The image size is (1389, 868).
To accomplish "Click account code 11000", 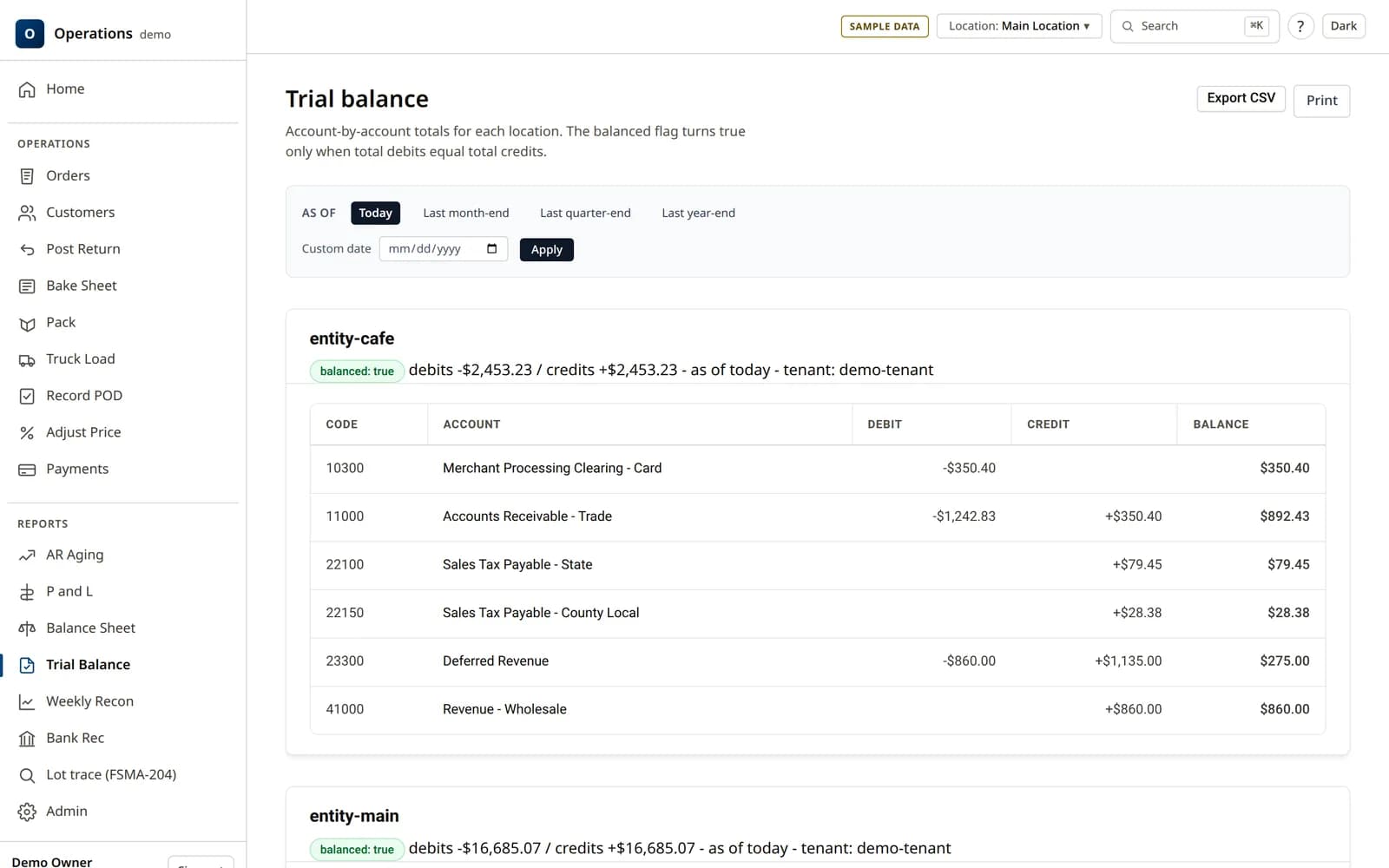I will 345,516.
